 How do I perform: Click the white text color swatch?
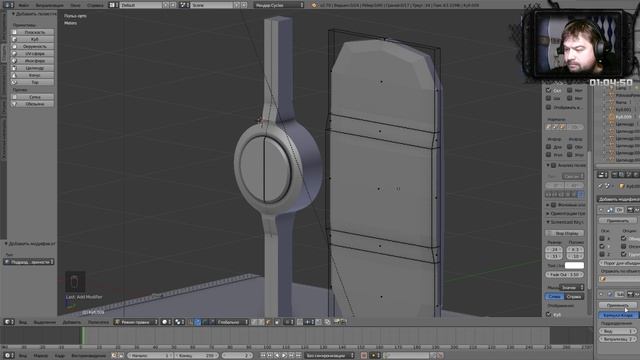point(574,266)
